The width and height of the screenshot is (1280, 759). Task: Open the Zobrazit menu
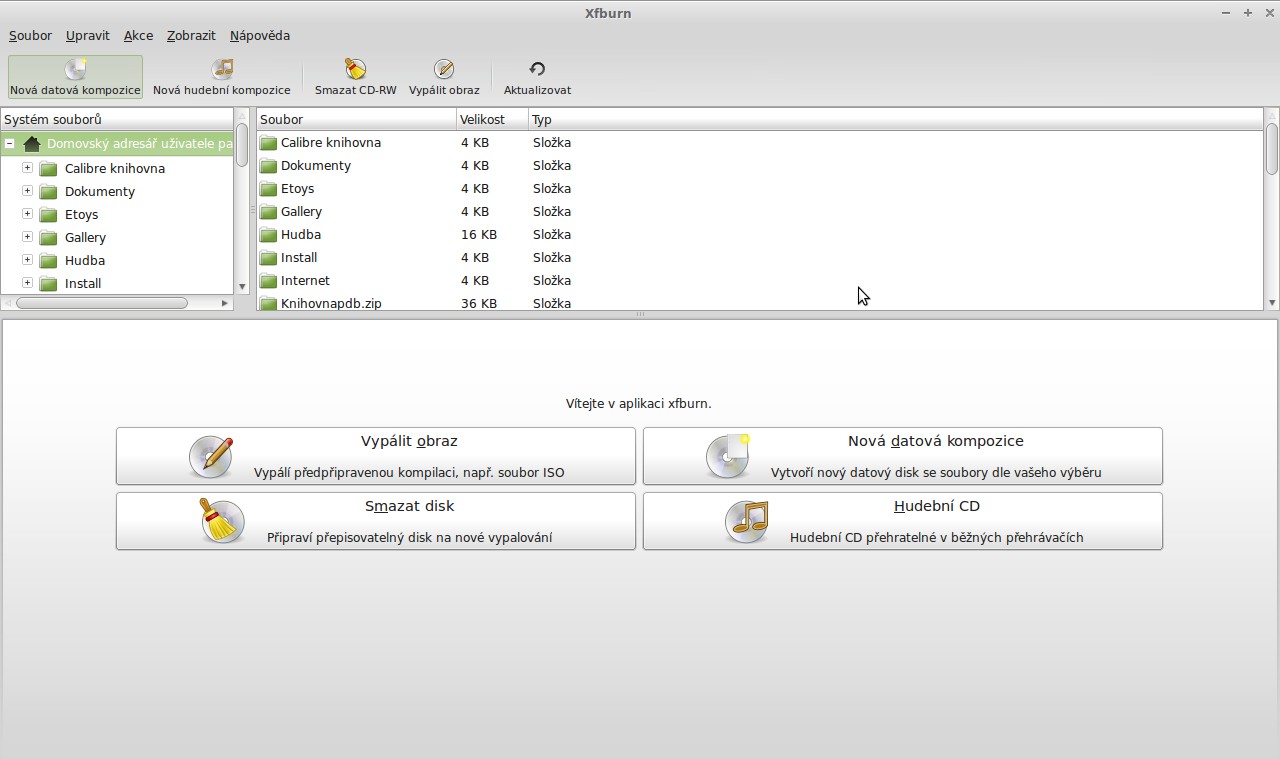(191, 35)
